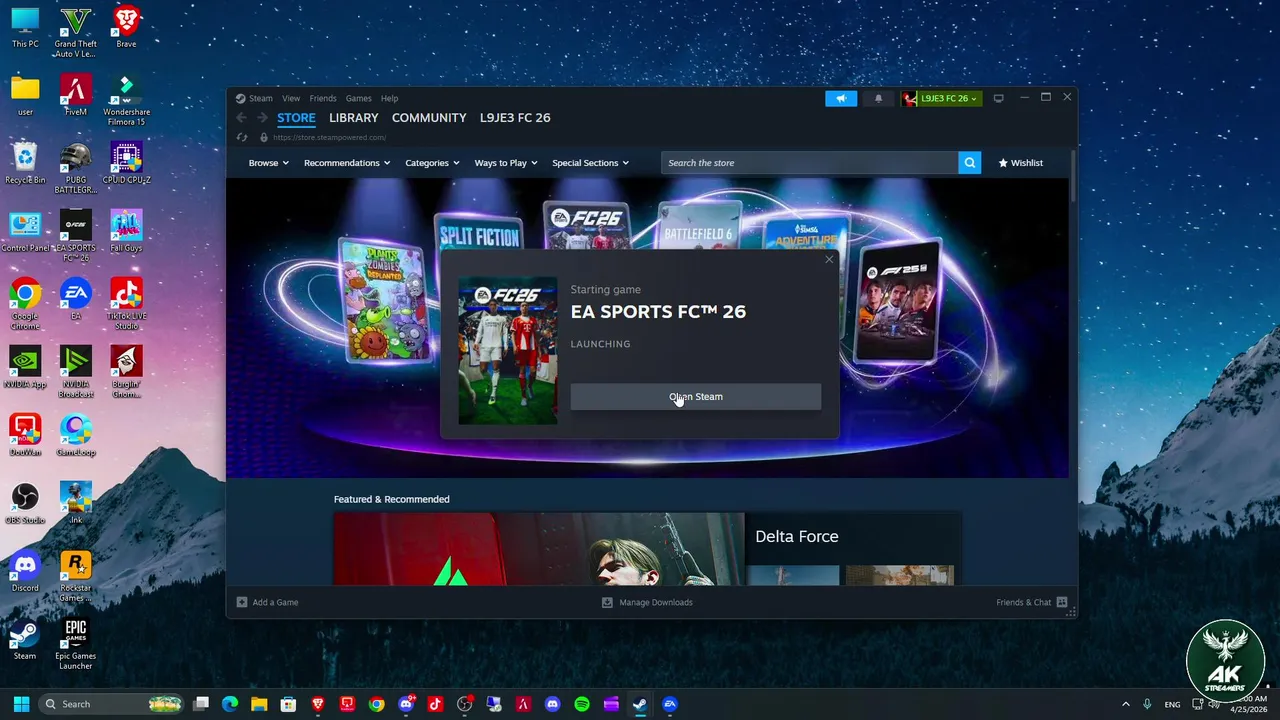The width and height of the screenshot is (1280, 720).
Task: Close the Starting game dialog
Action: point(829,260)
